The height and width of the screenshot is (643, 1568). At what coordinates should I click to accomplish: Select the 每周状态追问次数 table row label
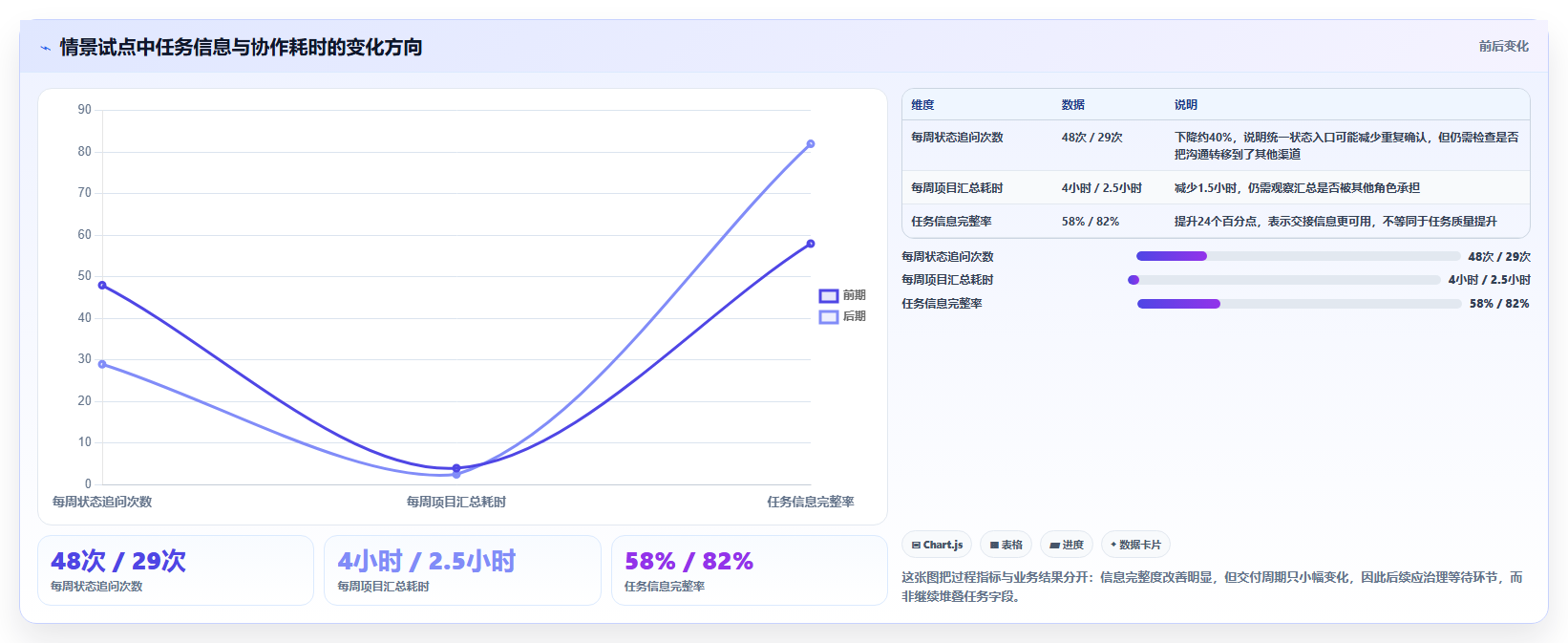957,138
